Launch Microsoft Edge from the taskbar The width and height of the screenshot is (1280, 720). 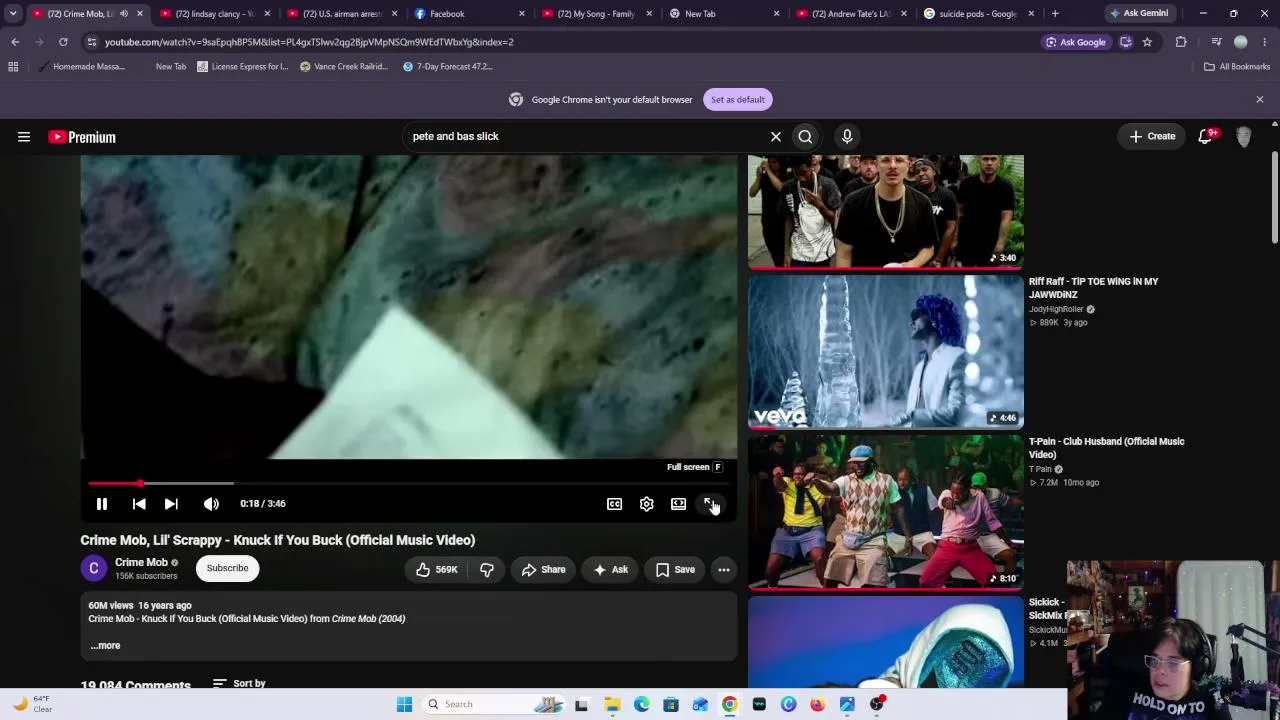coord(641,704)
